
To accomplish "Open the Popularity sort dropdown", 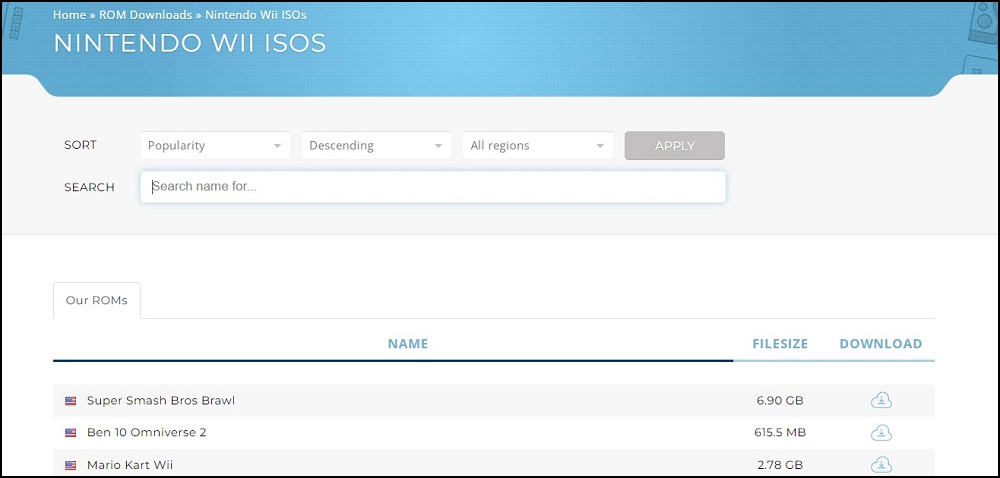I will 215,145.
